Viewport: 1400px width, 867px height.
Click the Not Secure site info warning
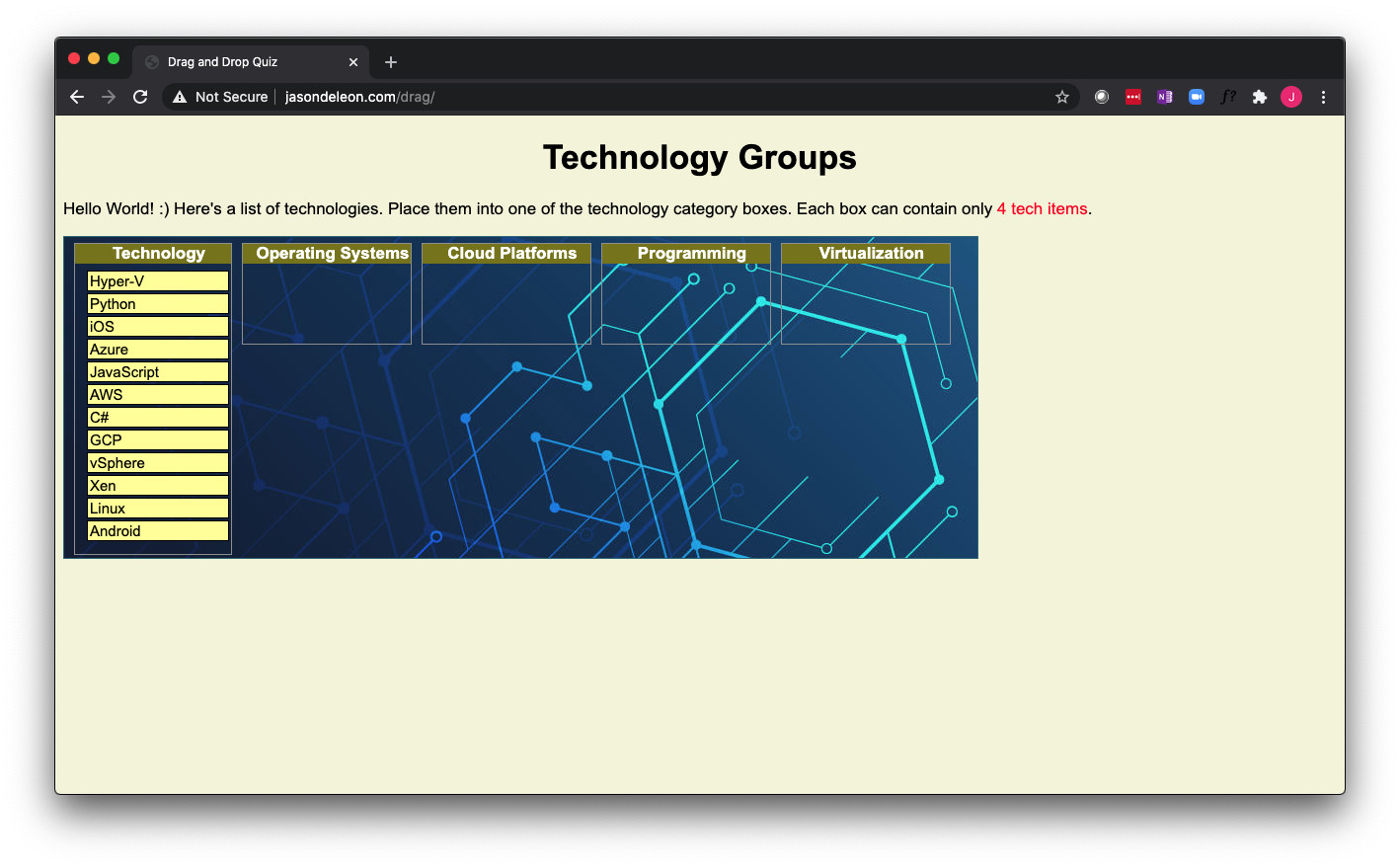pyautogui.click(x=220, y=97)
